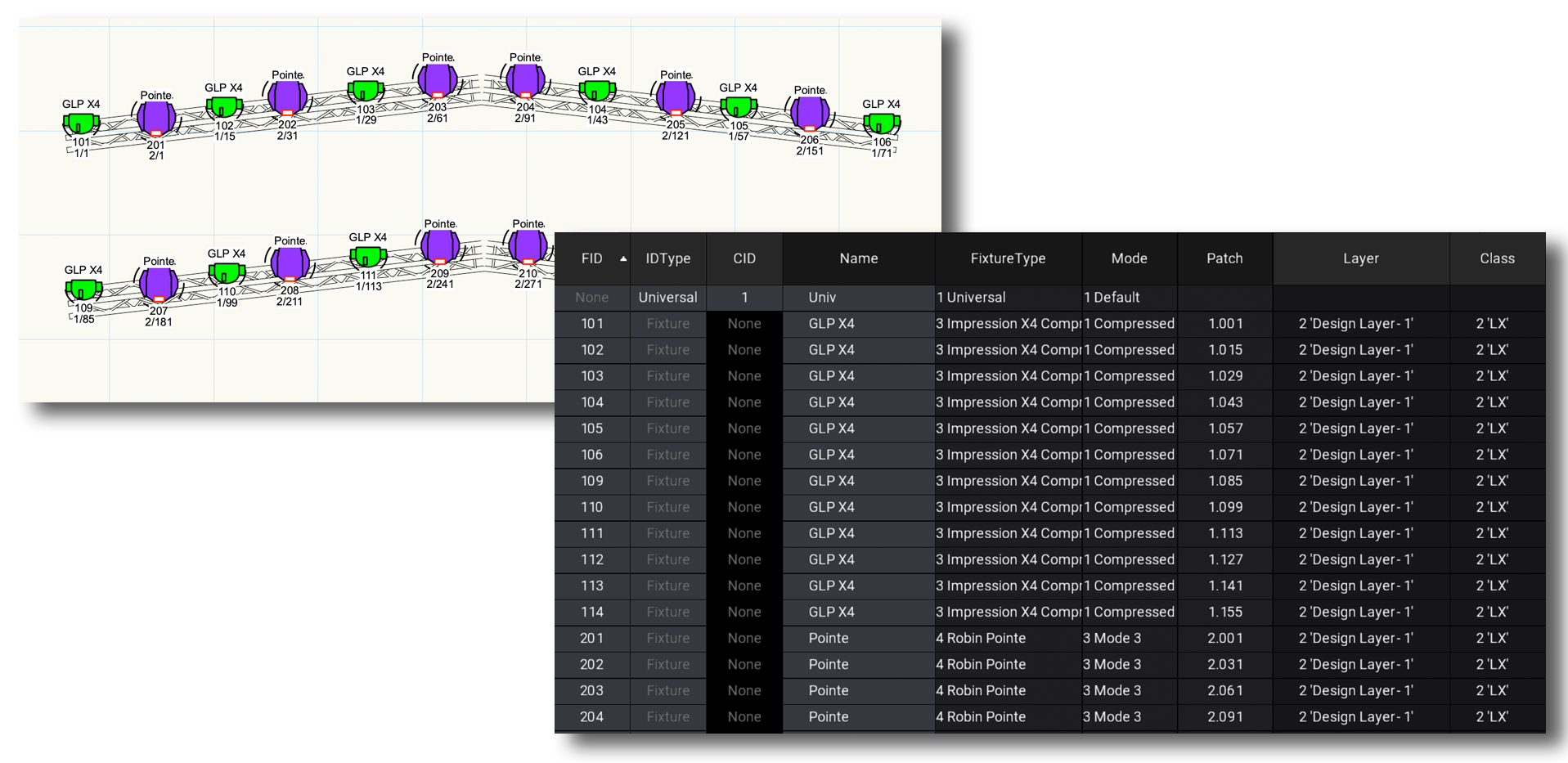The height and width of the screenshot is (763, 1568).
Task: Select FID cell 204
Action: 592,716
